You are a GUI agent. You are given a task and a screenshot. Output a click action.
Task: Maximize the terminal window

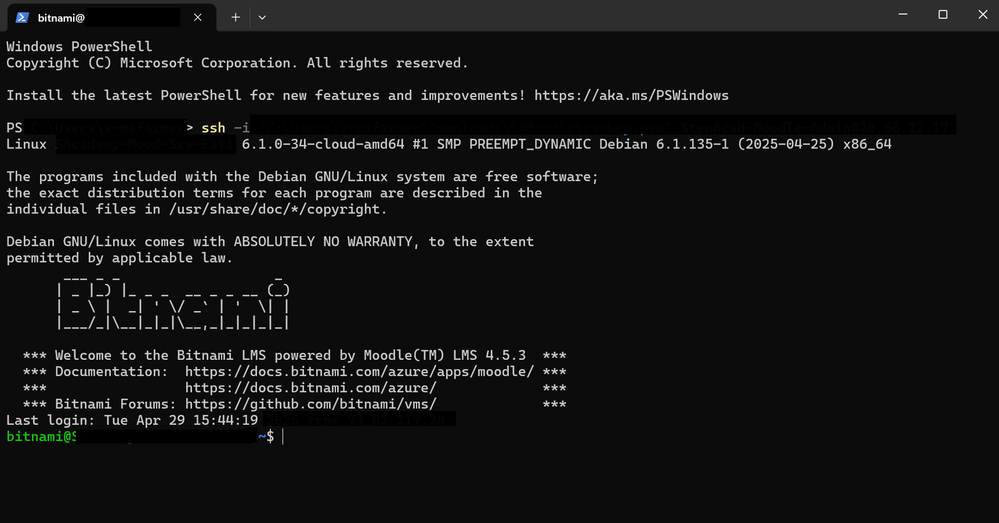942,15
